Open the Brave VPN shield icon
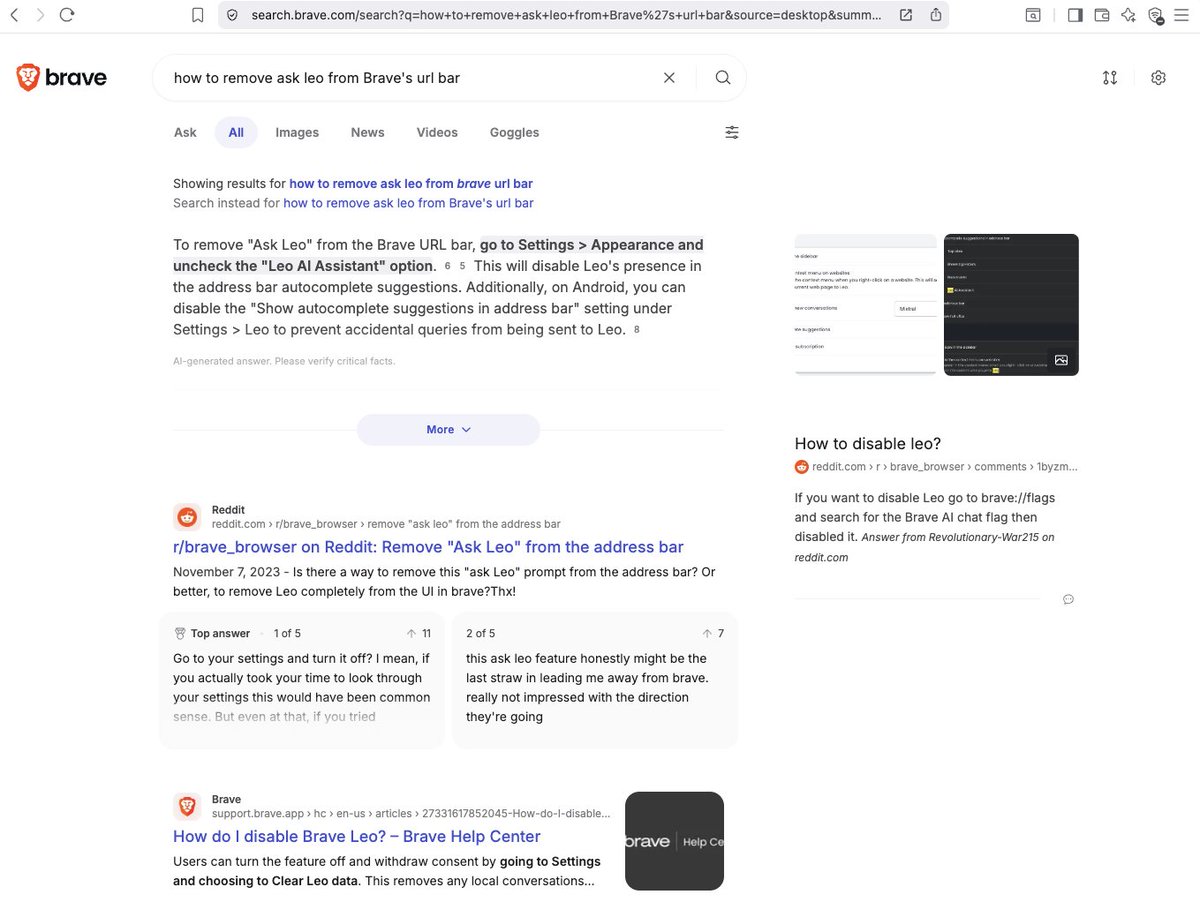The height and width of the screenshot is (917, 1200). [x=1156, y=15]
